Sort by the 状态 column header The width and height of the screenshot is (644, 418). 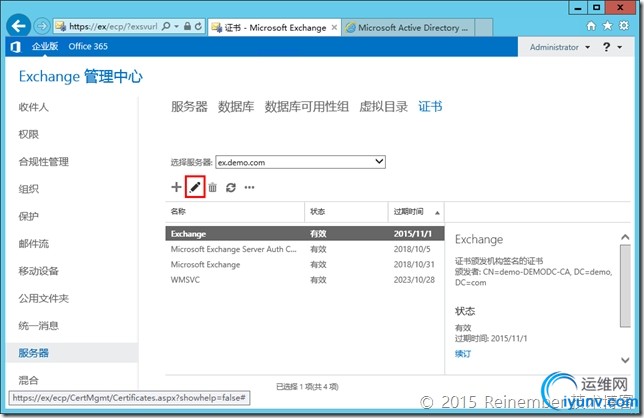pyautogui.click(x=346, y=212)
